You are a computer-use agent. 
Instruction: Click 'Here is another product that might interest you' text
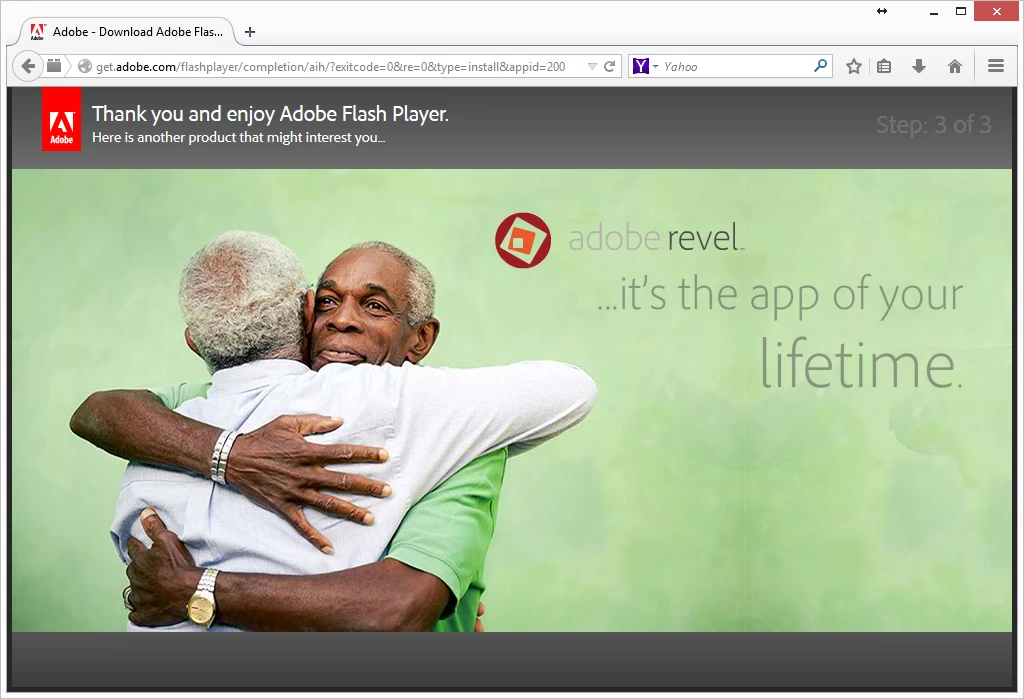click(238, 137)
